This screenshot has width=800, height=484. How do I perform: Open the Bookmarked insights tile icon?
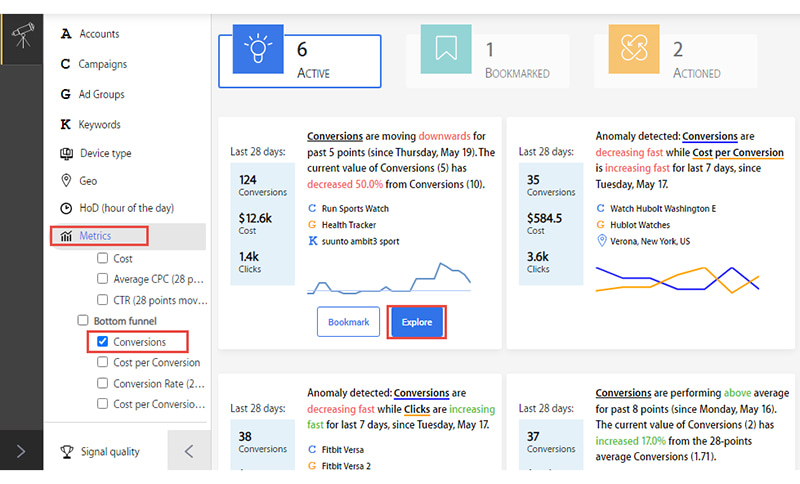(x=446, y=49)
